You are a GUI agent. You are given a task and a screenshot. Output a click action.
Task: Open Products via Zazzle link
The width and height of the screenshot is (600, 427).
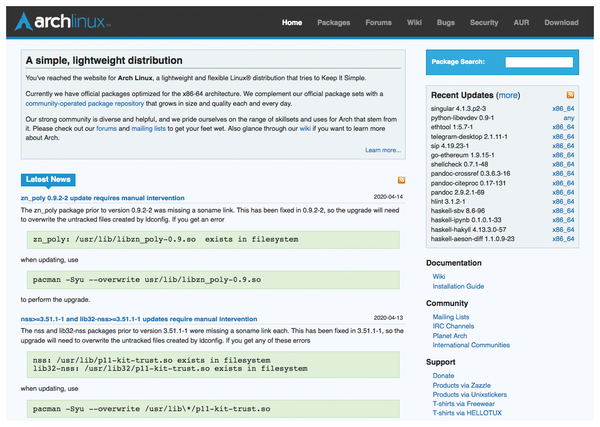click(461, 385)
